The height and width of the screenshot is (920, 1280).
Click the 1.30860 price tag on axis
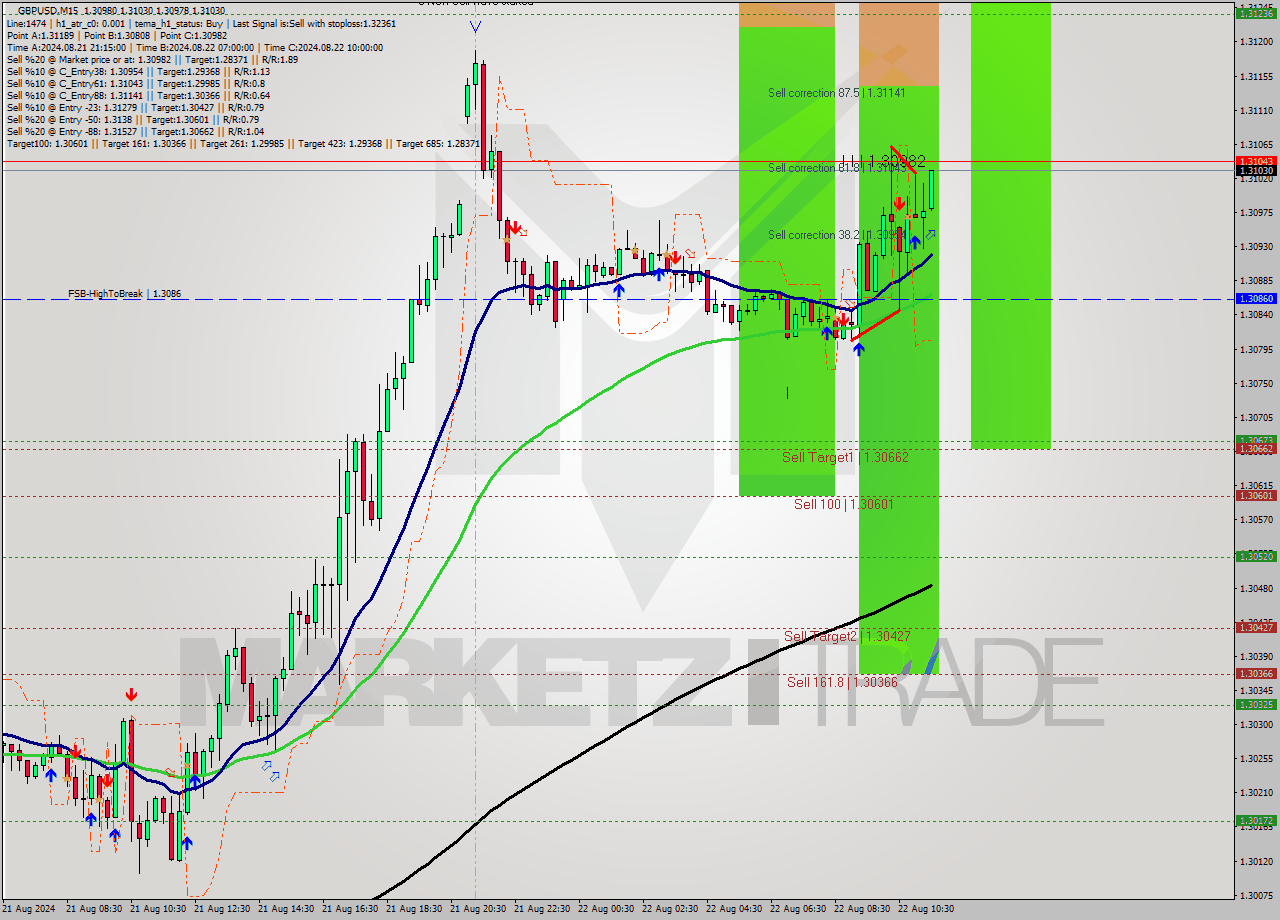1256,299
